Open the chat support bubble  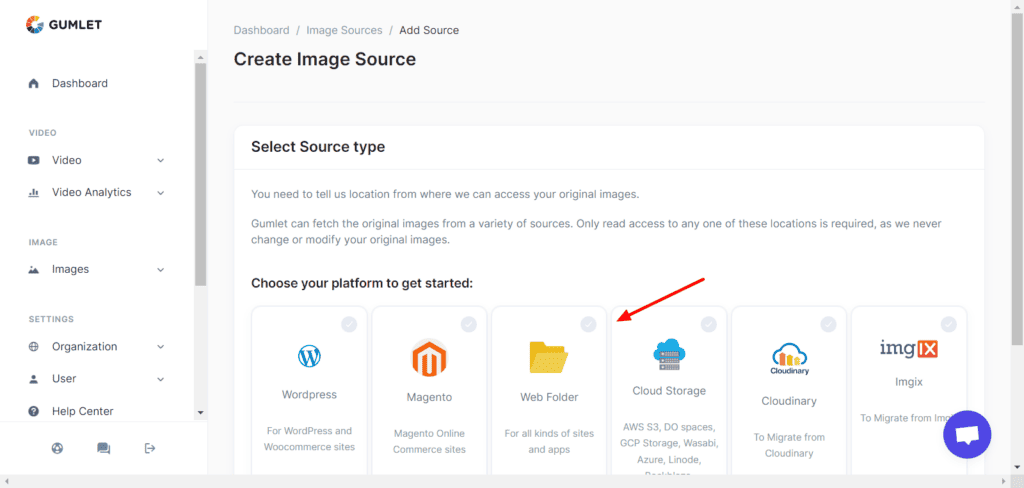(966, 434)
